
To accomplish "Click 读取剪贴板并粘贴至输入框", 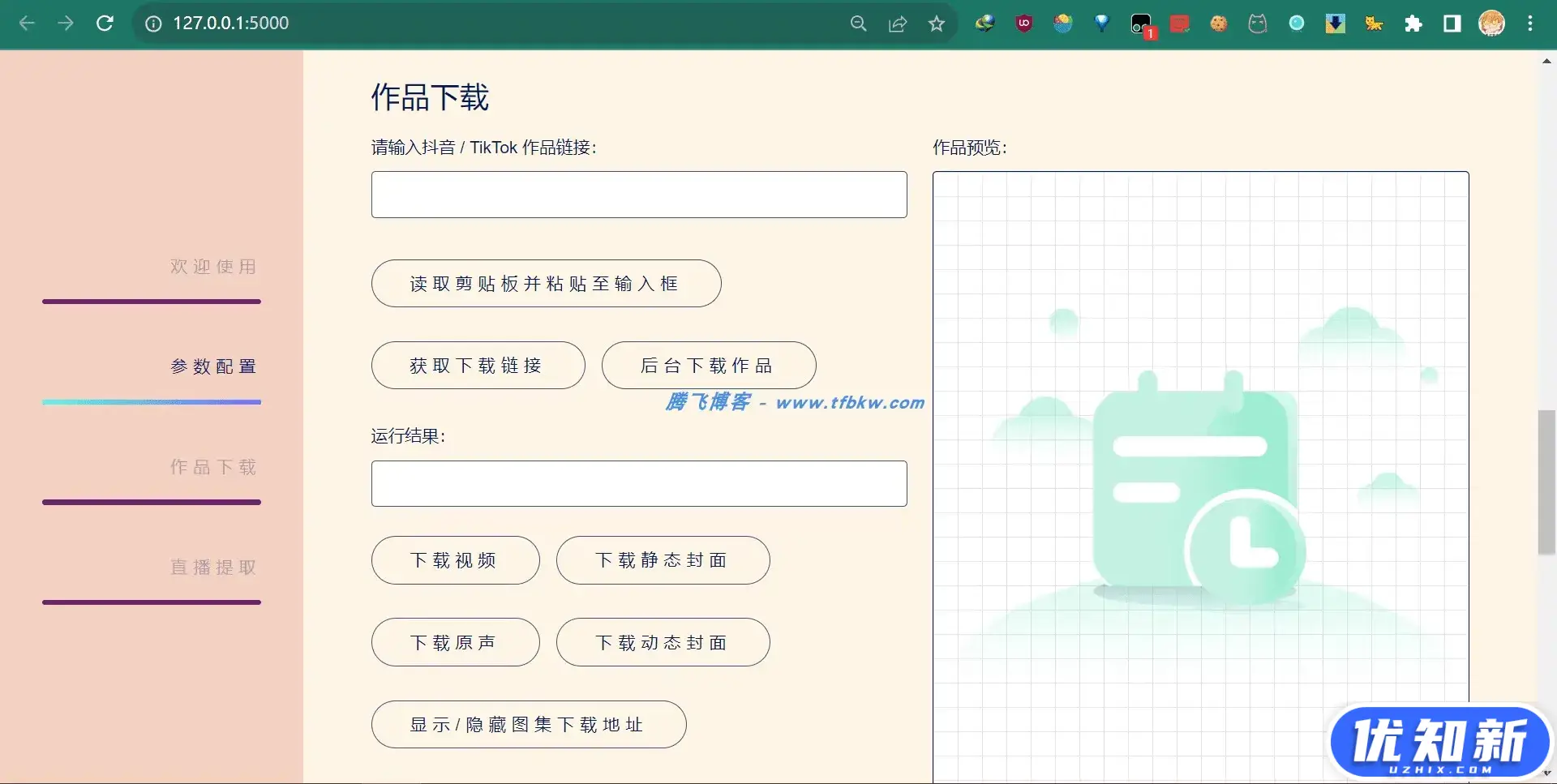I will coord(546,283).
